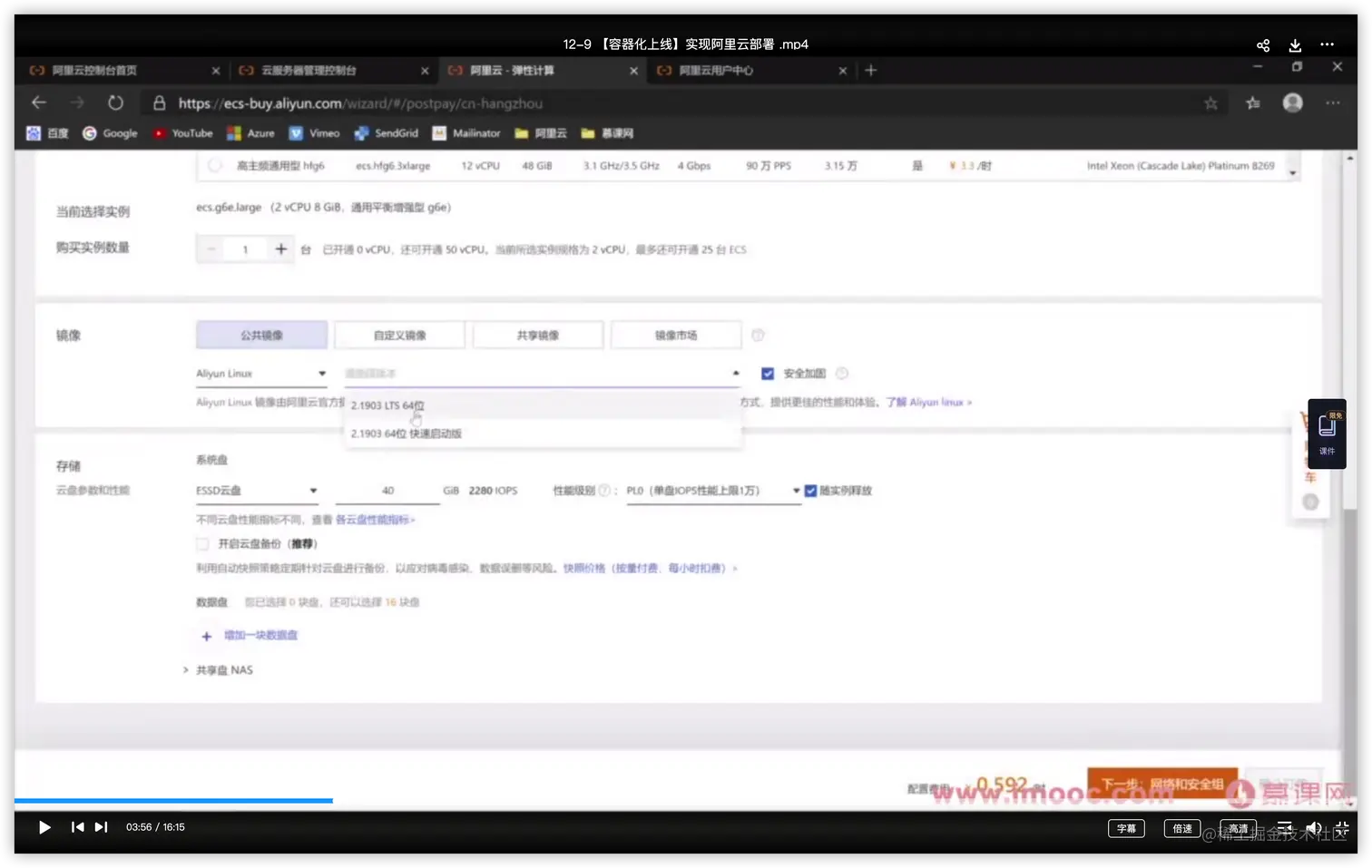Viewport: 1372px width, 868px height.
Task: Bookmark page with the star icon
Action: coord(1210,103)
